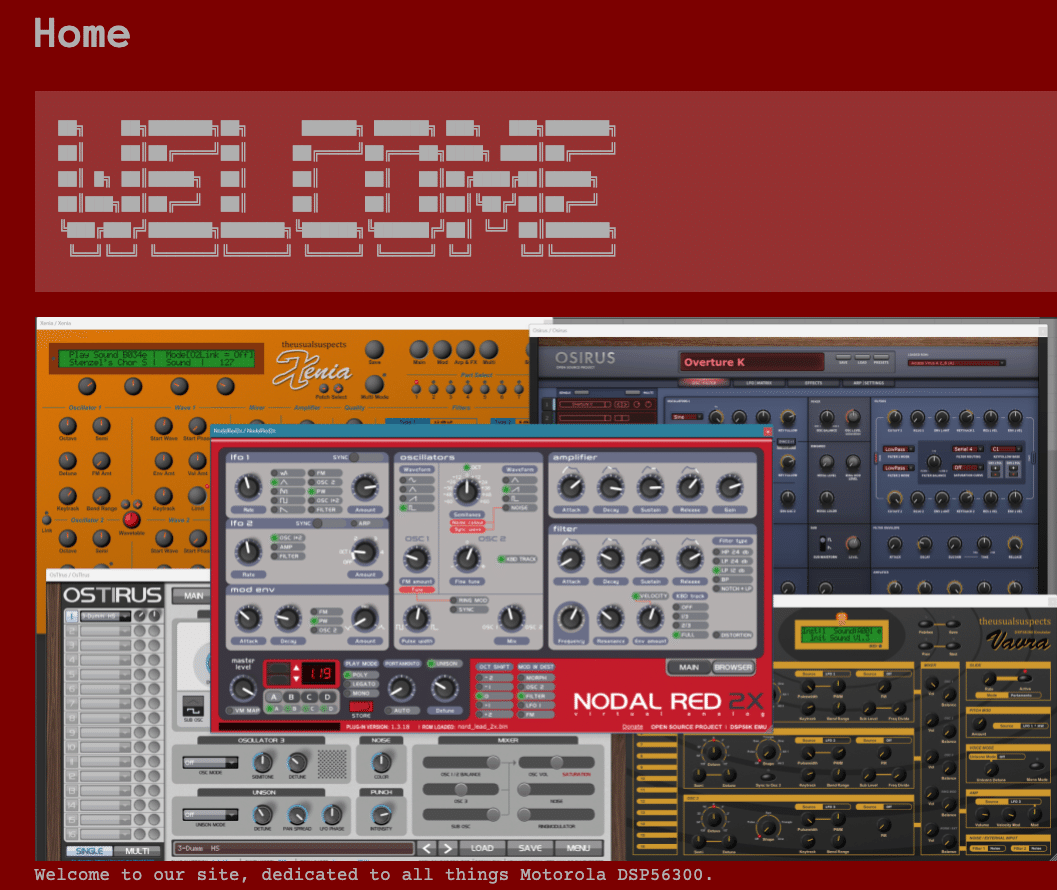
Task: Toggle DISTORTION in Nodal Red filter
Action: click(731, 635)
